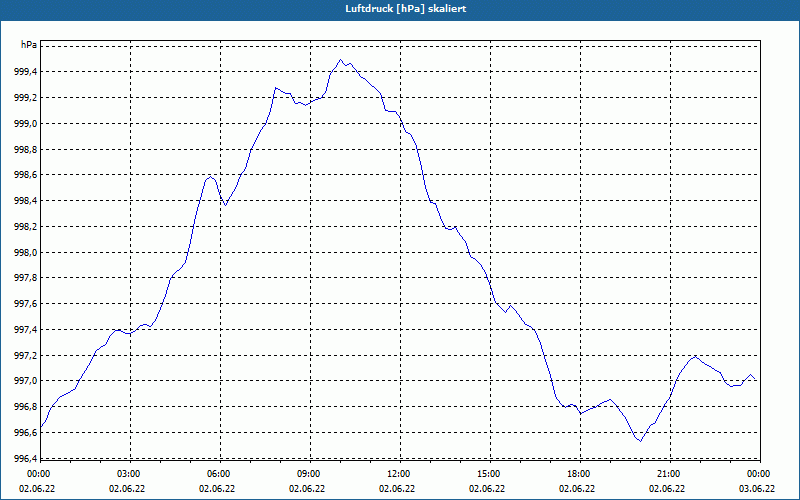Viewport: 800px width, 500px height.
Task: Click the 15:00 time axis label
Action: (490, 474)
